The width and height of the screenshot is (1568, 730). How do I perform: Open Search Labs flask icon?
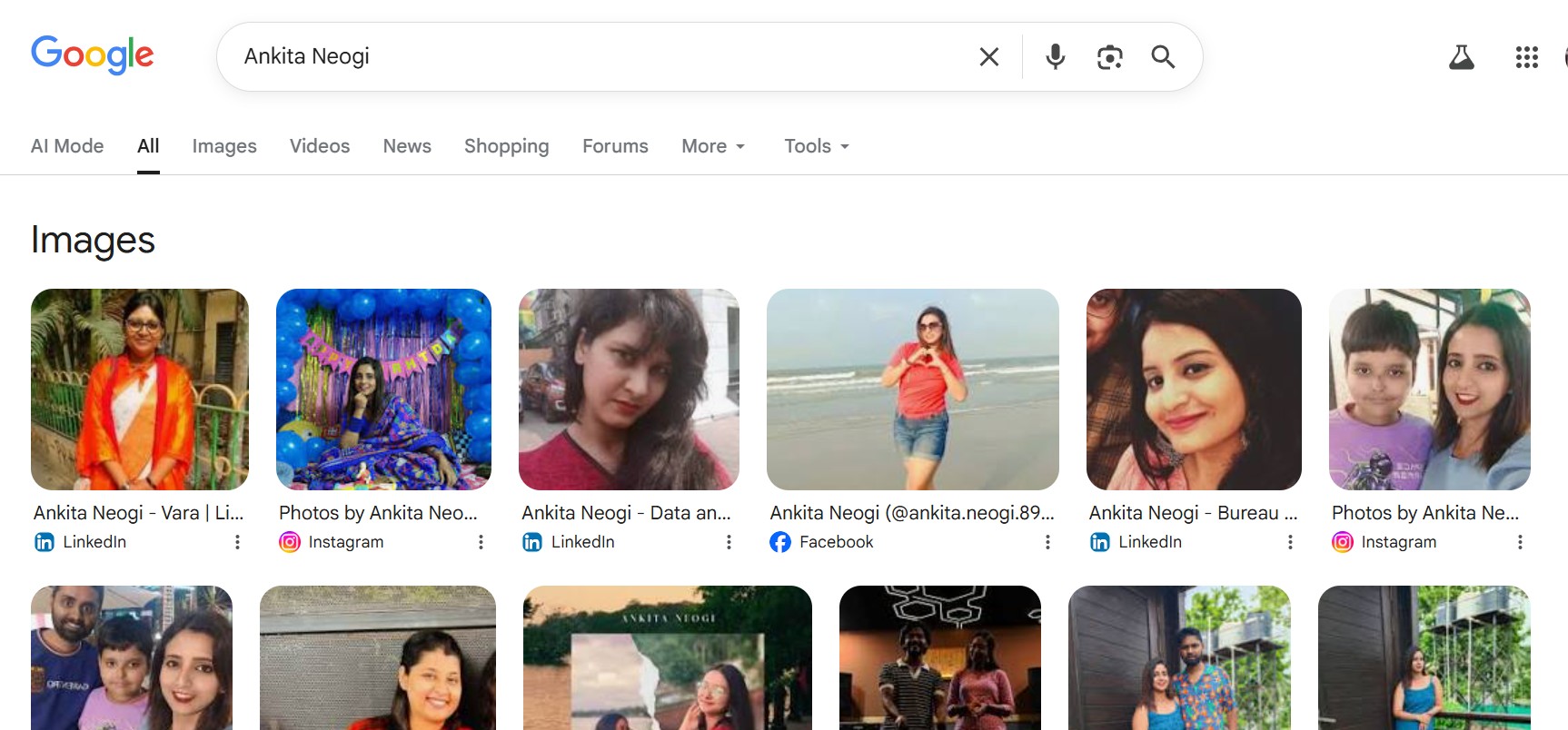coord(1461,58)
